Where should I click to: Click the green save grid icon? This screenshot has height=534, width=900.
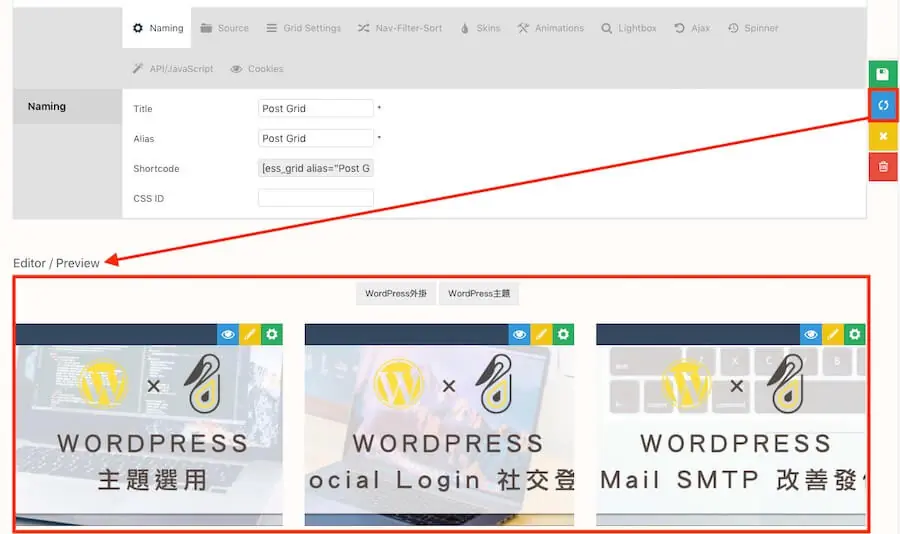point(883,74)
